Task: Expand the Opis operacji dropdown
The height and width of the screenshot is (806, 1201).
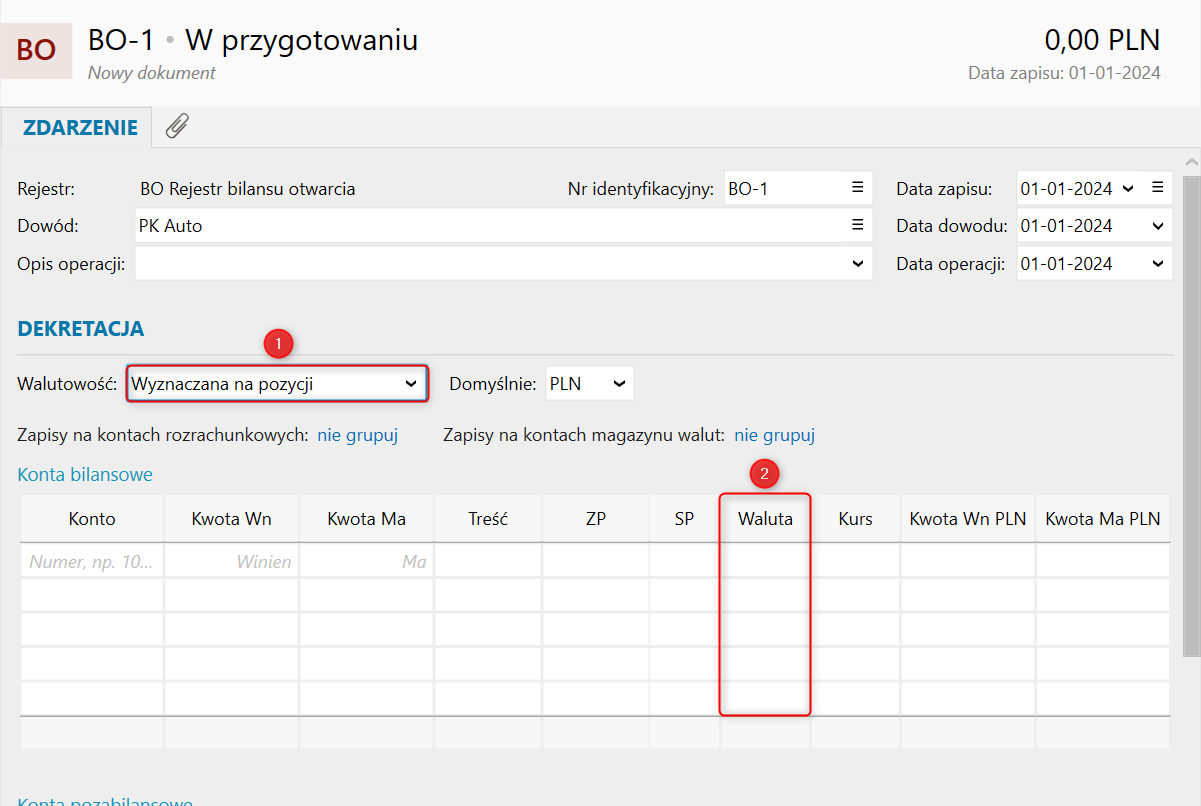Action: pyautogui.click(x=857, y=264)
